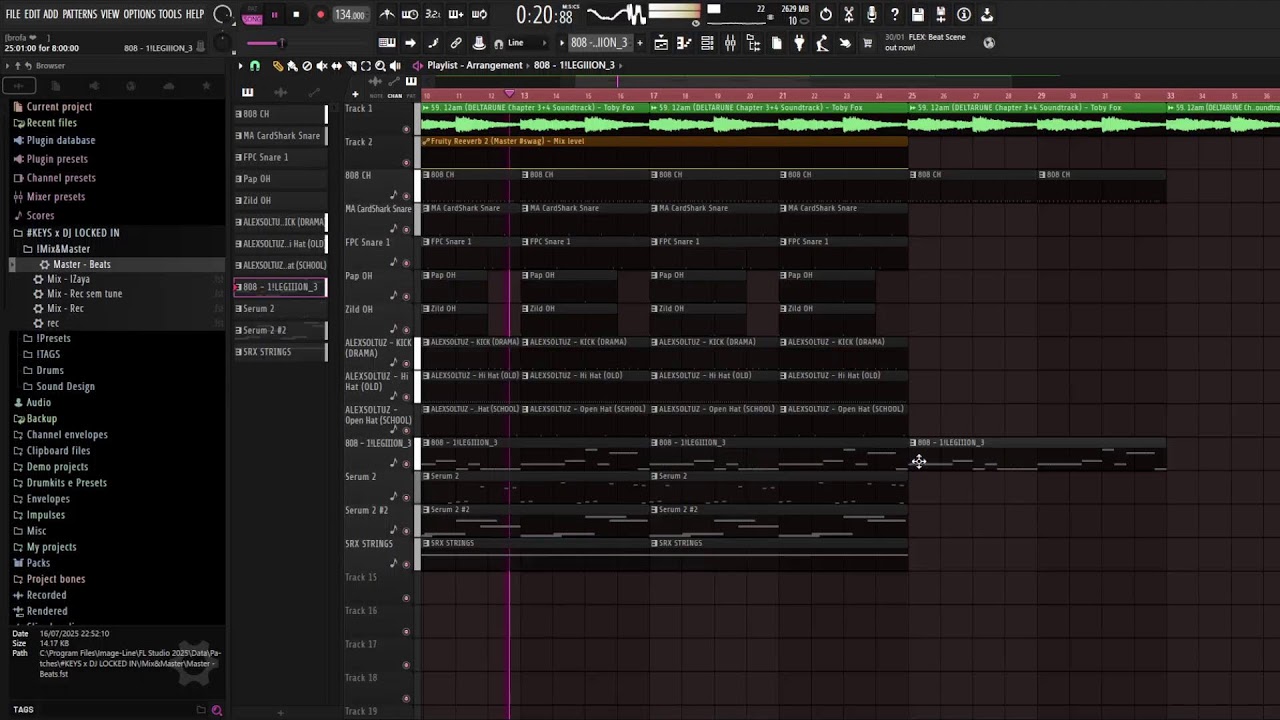Viewport: 1280px width, 720px height.
Task: Toggle the playlist snap magnet icon
Action: tap(255, 66)
